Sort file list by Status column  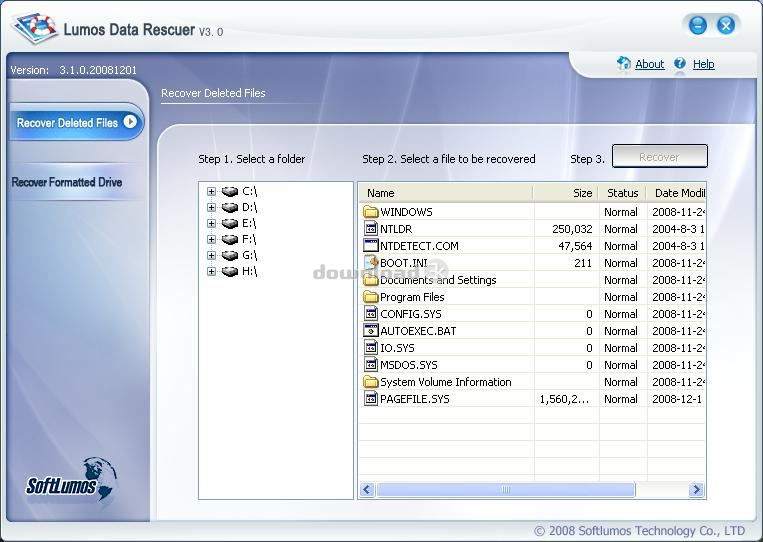622,193
